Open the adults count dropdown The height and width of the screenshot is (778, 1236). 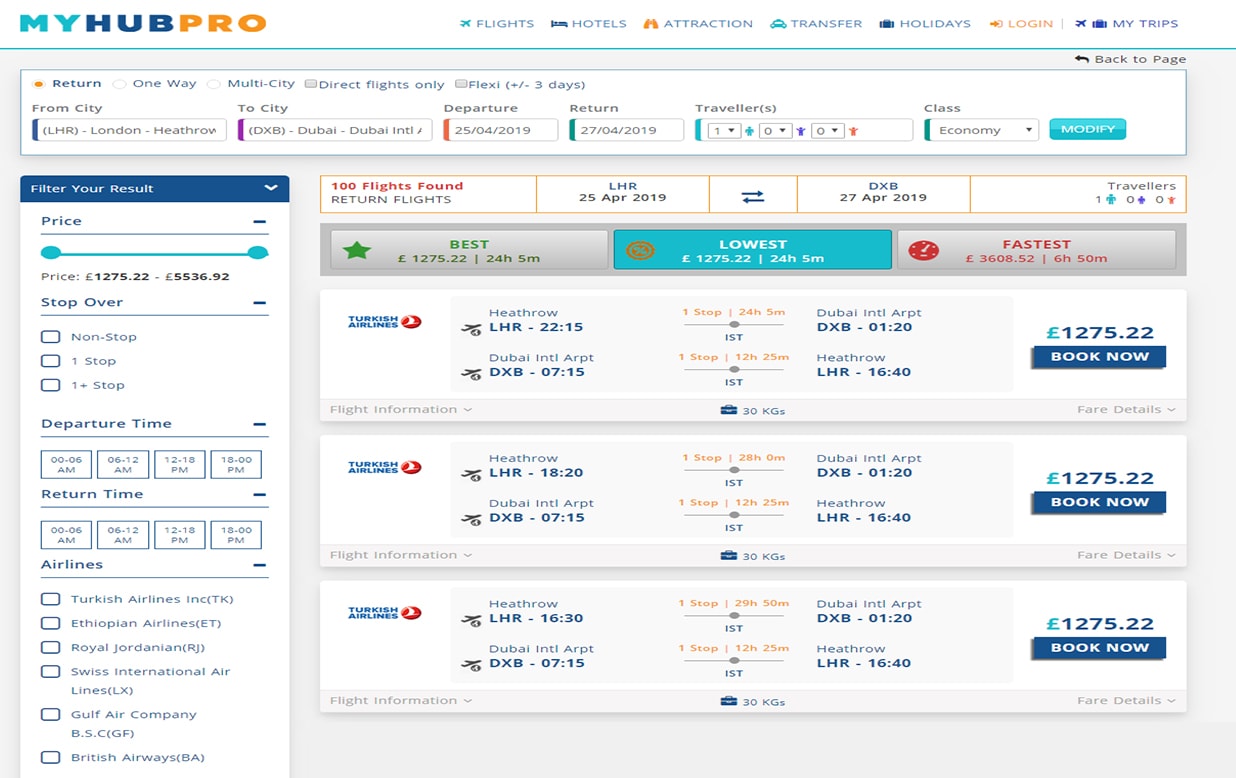tap(724, 130)
